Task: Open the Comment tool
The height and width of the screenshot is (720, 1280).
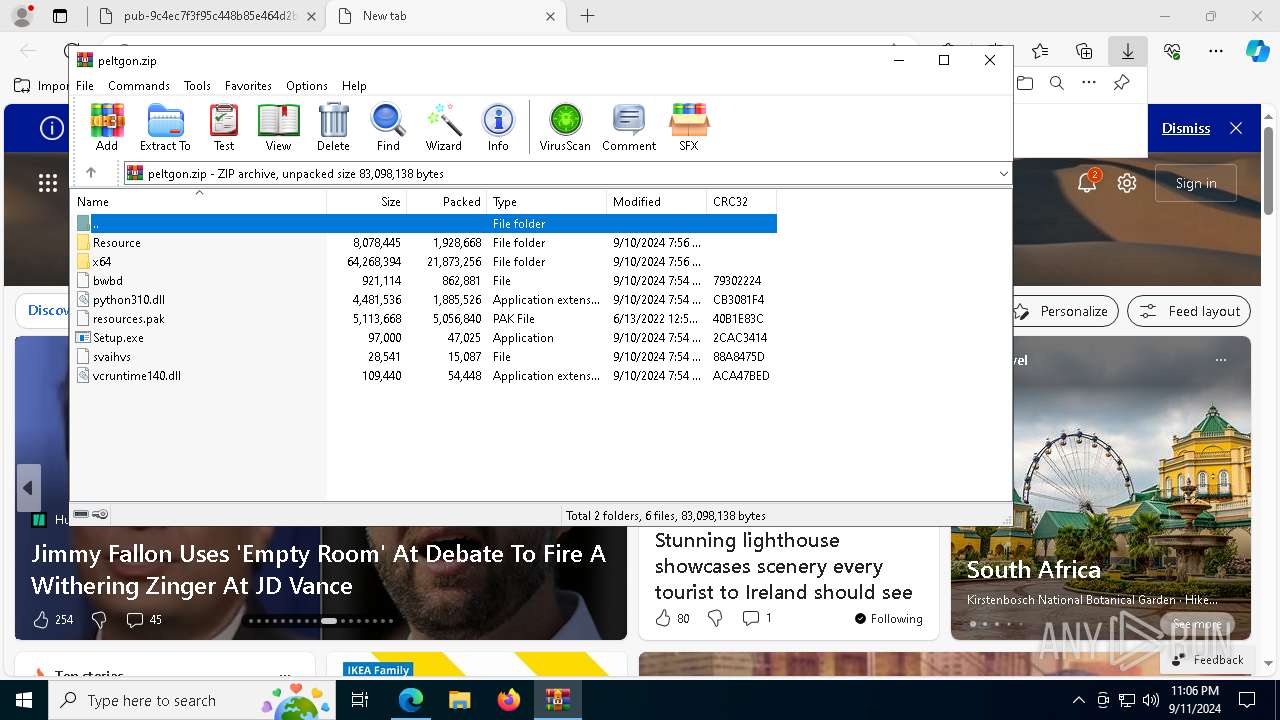Action: point(629,127)
